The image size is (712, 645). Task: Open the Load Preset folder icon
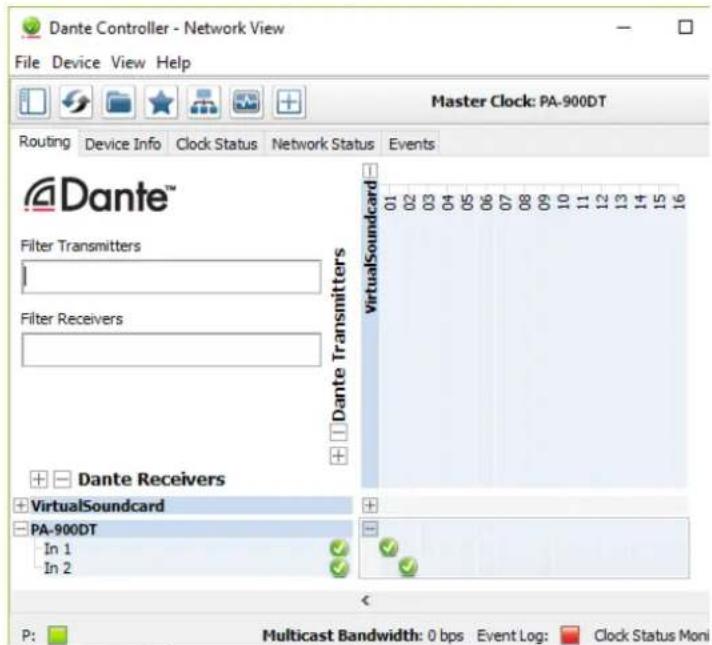tap(118, 101)
